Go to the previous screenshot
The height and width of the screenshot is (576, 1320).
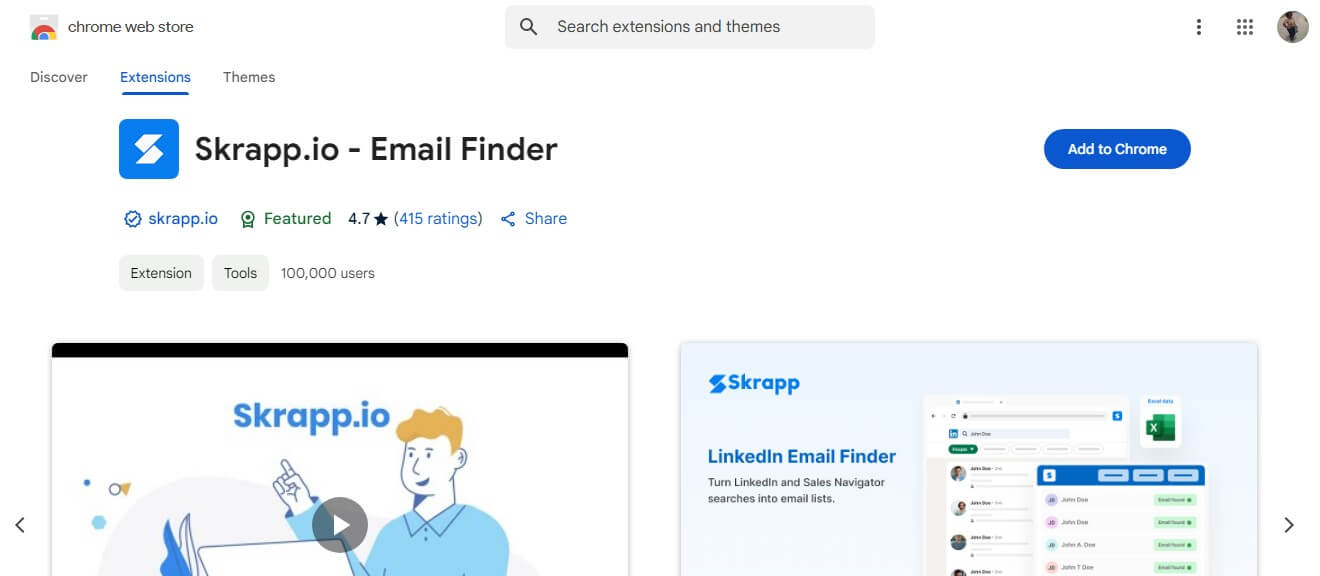(x=20, y=525)
